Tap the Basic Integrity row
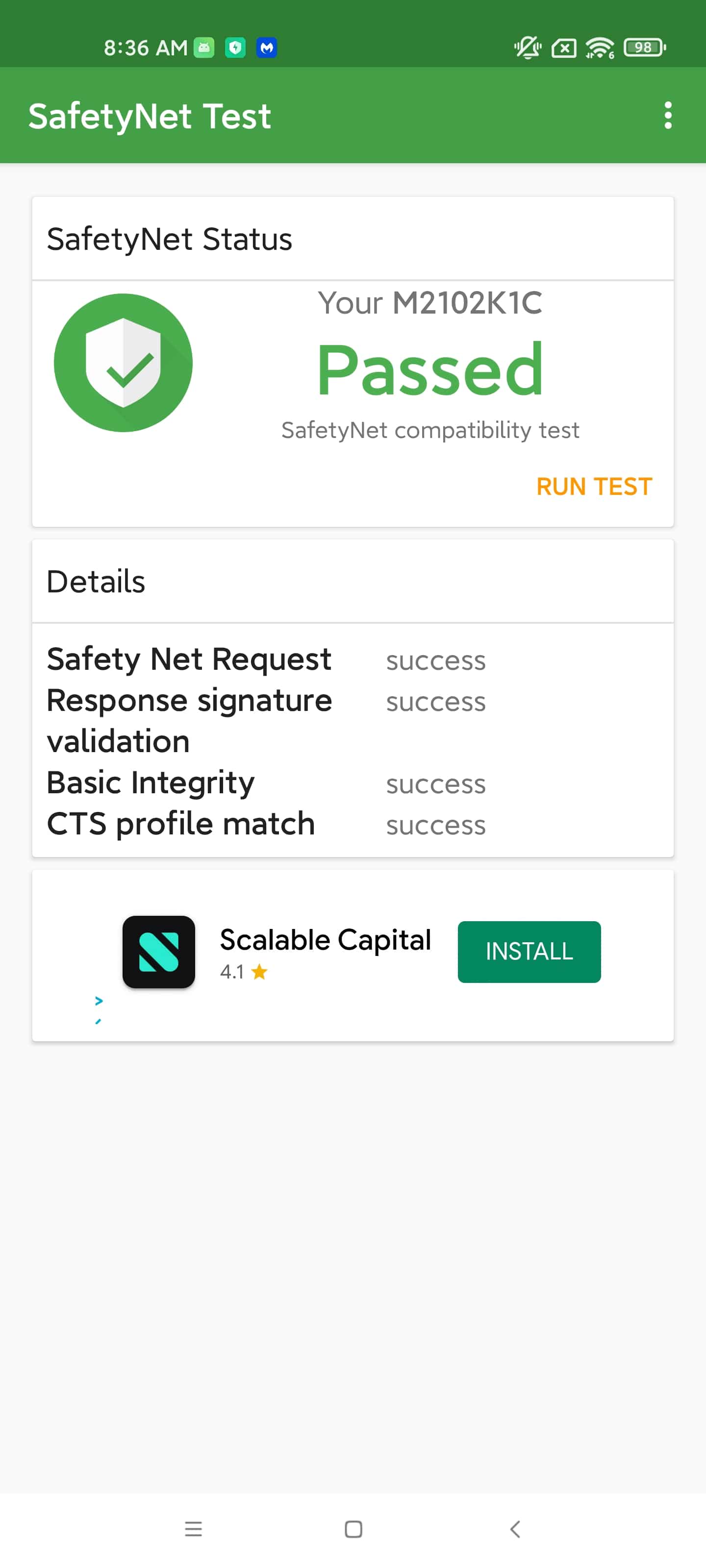This screenshot has height=1568, width=706. (x=266, y=783)
